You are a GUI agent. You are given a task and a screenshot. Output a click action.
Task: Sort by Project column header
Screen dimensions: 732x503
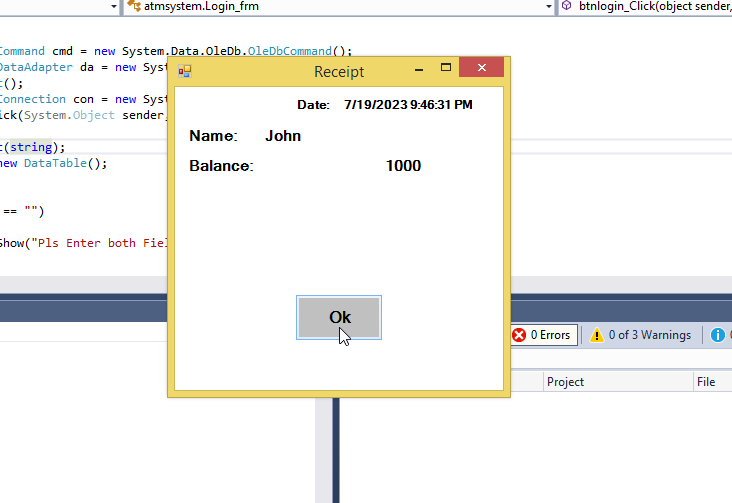566,382
